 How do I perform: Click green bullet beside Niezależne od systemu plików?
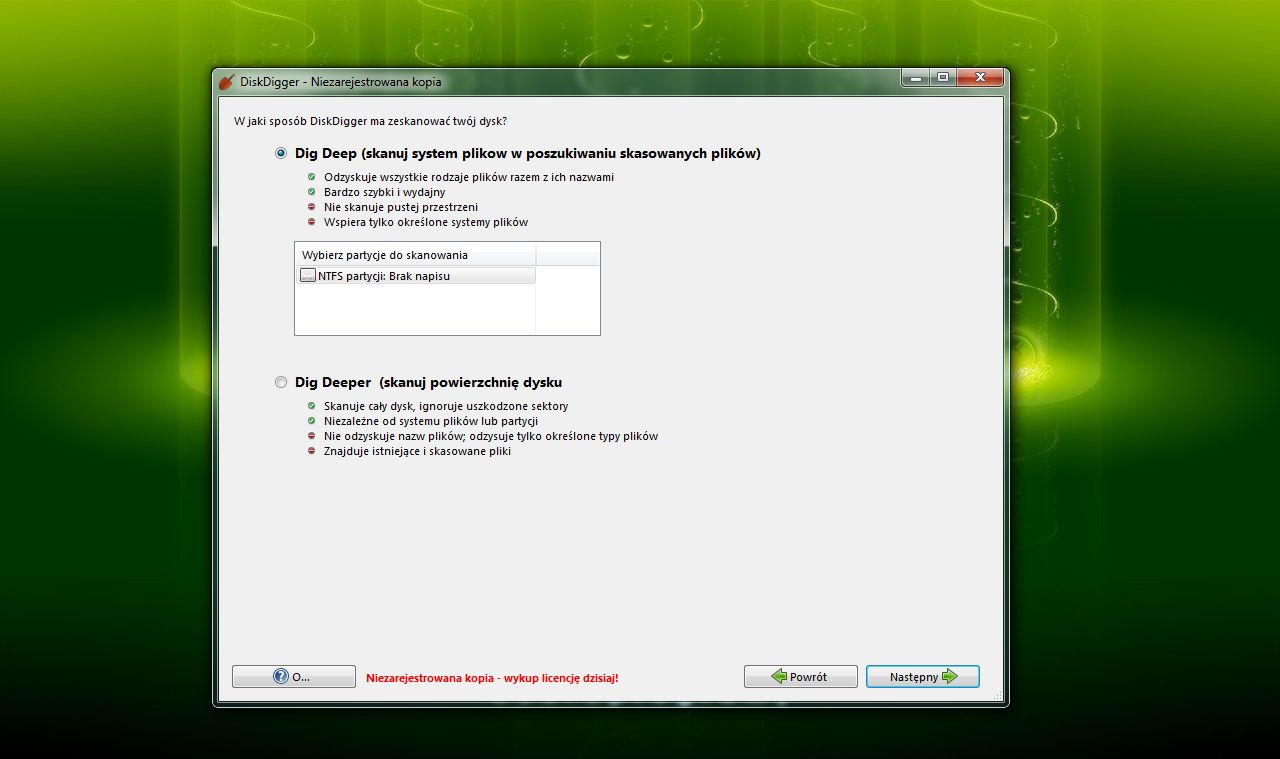point(311,421)
